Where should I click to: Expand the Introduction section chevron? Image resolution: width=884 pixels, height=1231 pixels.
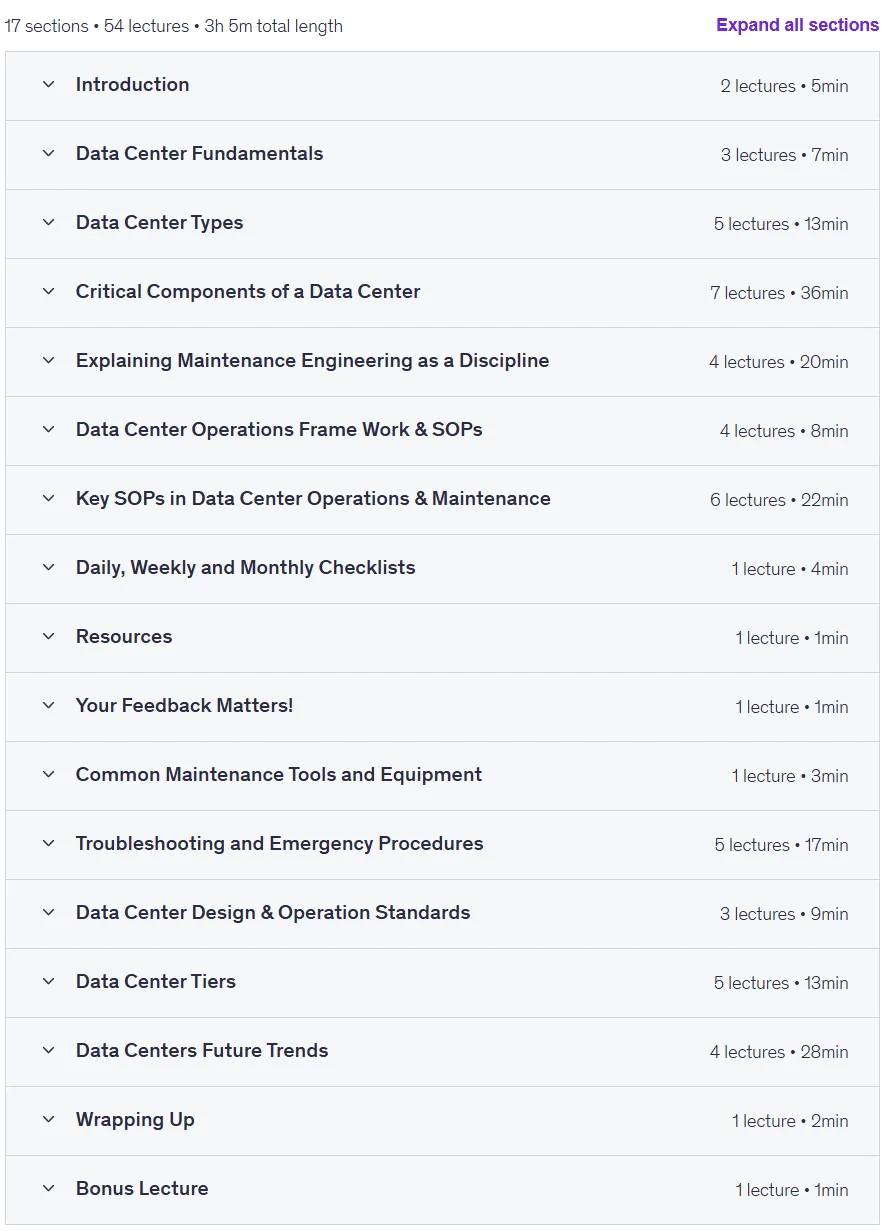(x=48, y=85)
